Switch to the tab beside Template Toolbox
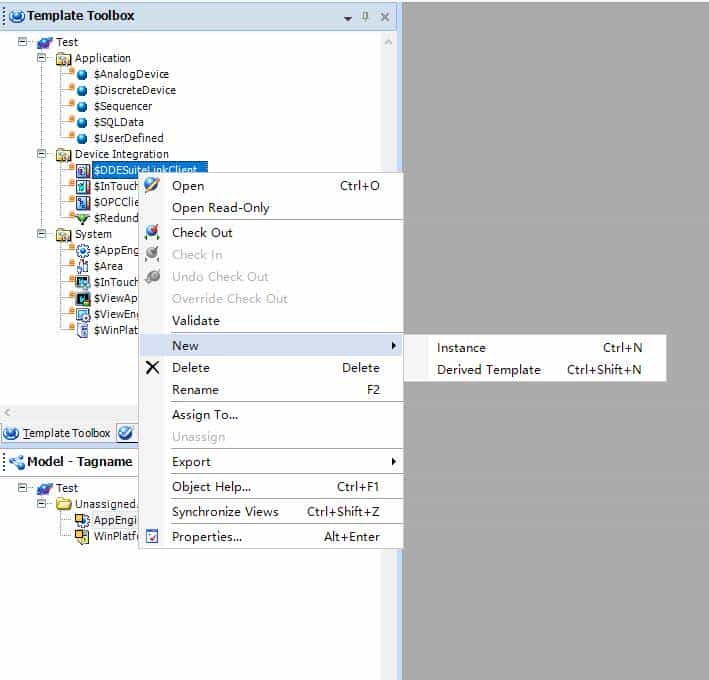709x680 pixels. (126, 433)
